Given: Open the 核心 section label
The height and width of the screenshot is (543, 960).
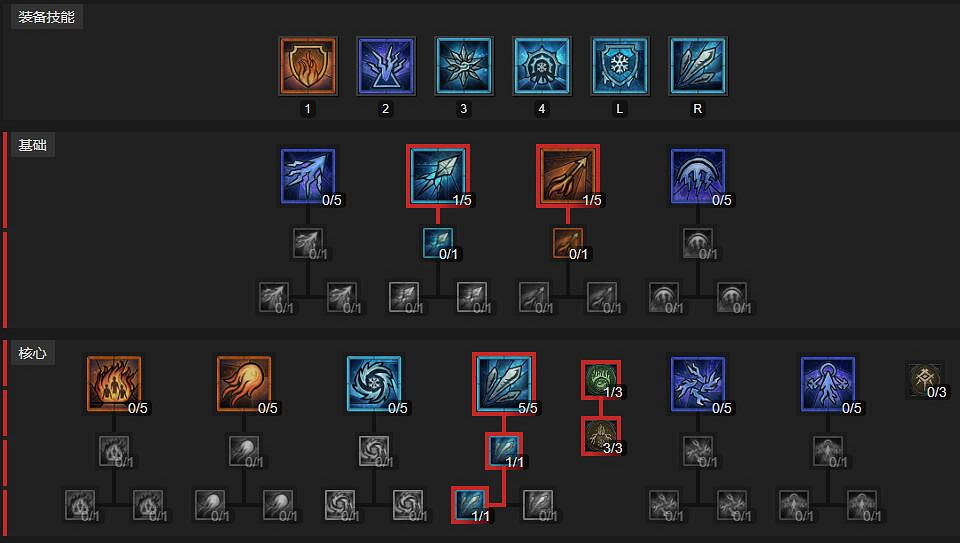Looking at the screenshot, I should point(32,353).
